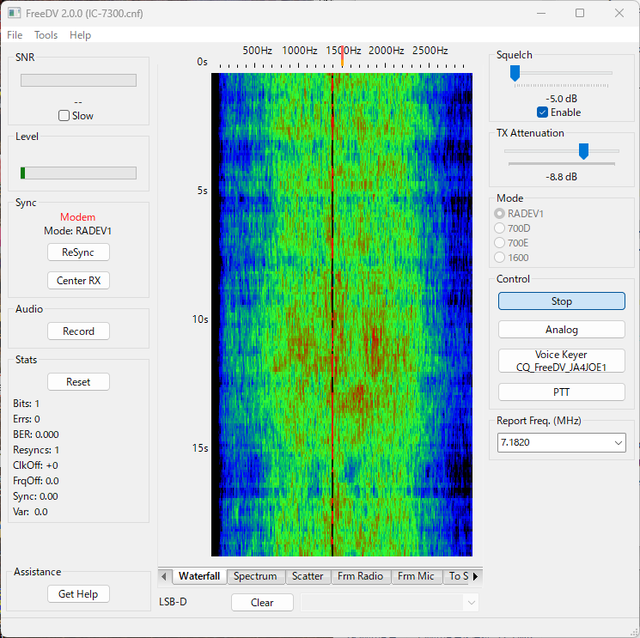The height and width of the screenshot is (638, 640).
Task: Click the 'Var: 0.0' stat
Action: (x=30, y=512)
